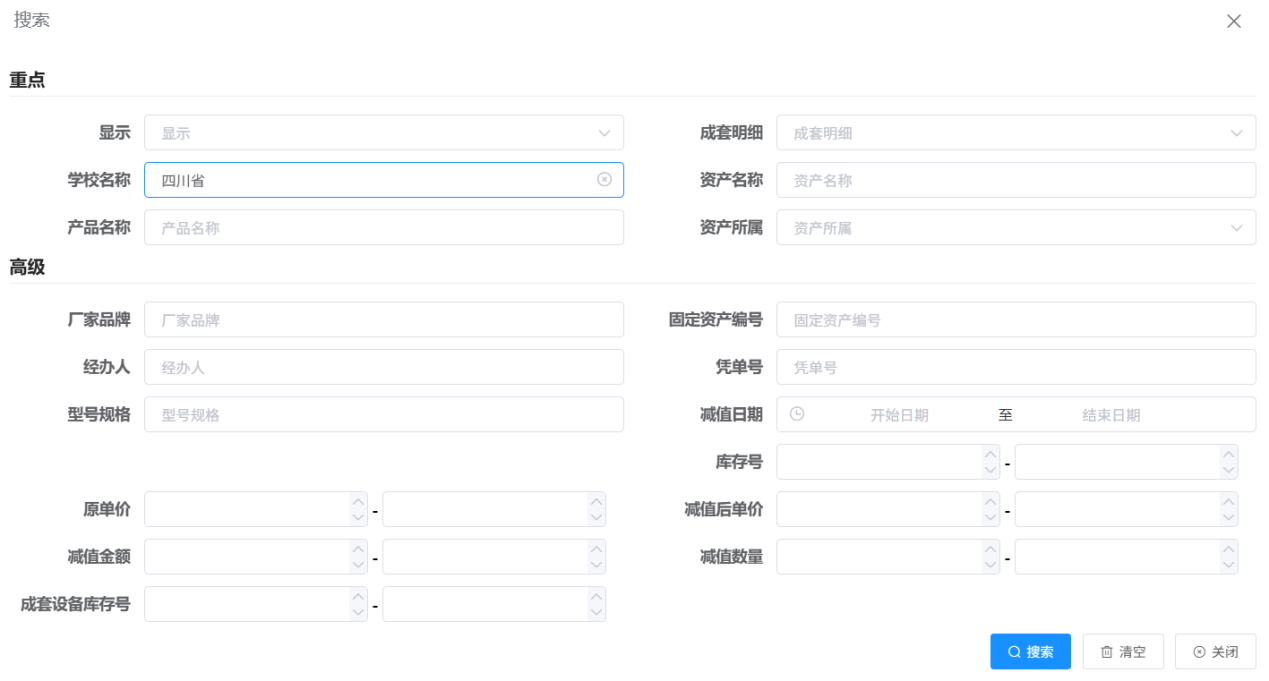
Task: Focus the 资产名称 text input
Action: coord(1015,181)
